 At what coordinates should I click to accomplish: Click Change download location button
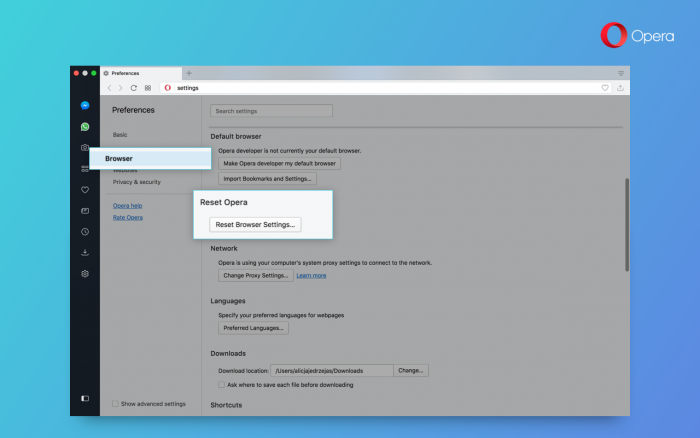pyautogui.click(x=411, y=371)
